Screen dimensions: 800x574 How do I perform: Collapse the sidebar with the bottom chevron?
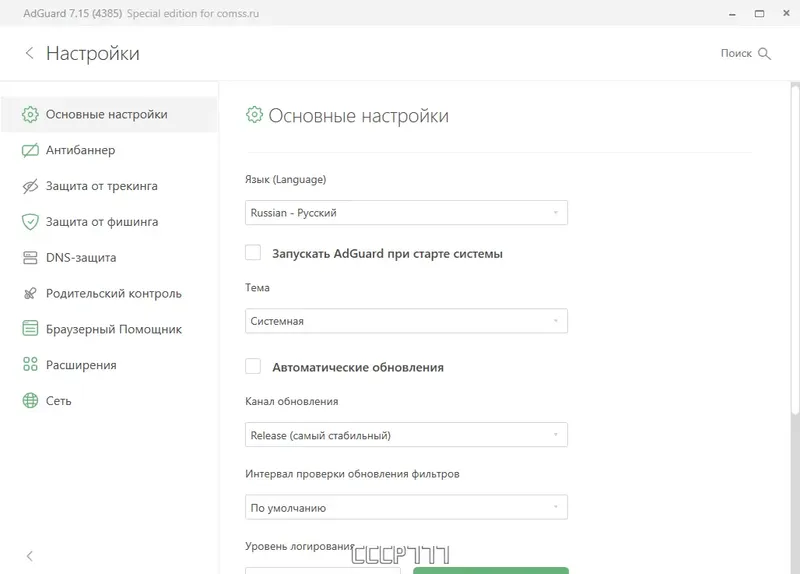pyautogui.click(x=29, y=556)
